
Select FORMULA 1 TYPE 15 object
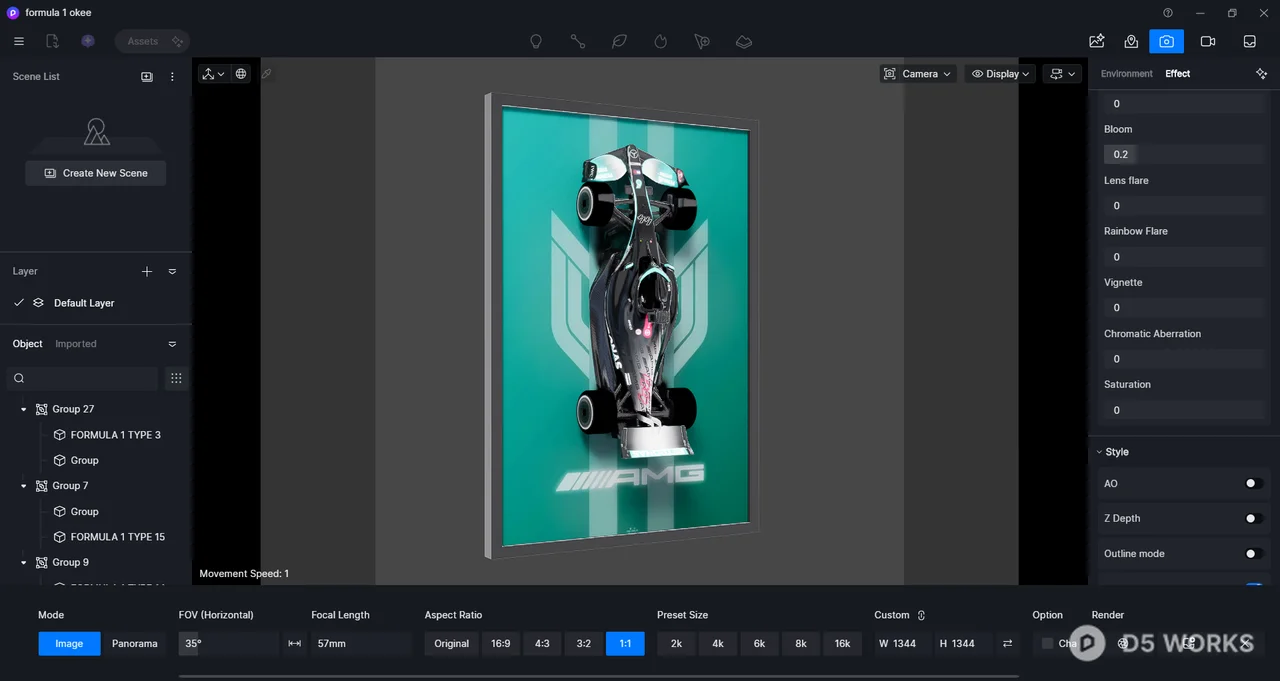pyautogui.click(x=118, y=537)
